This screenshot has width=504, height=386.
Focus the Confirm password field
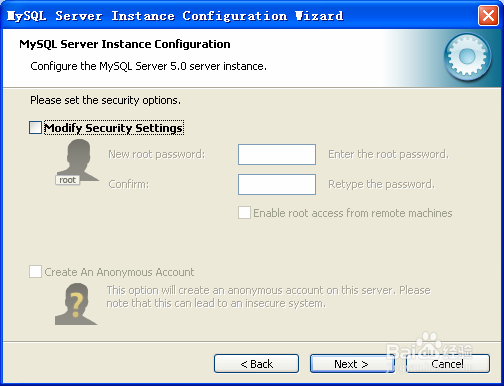click(277, 184)
